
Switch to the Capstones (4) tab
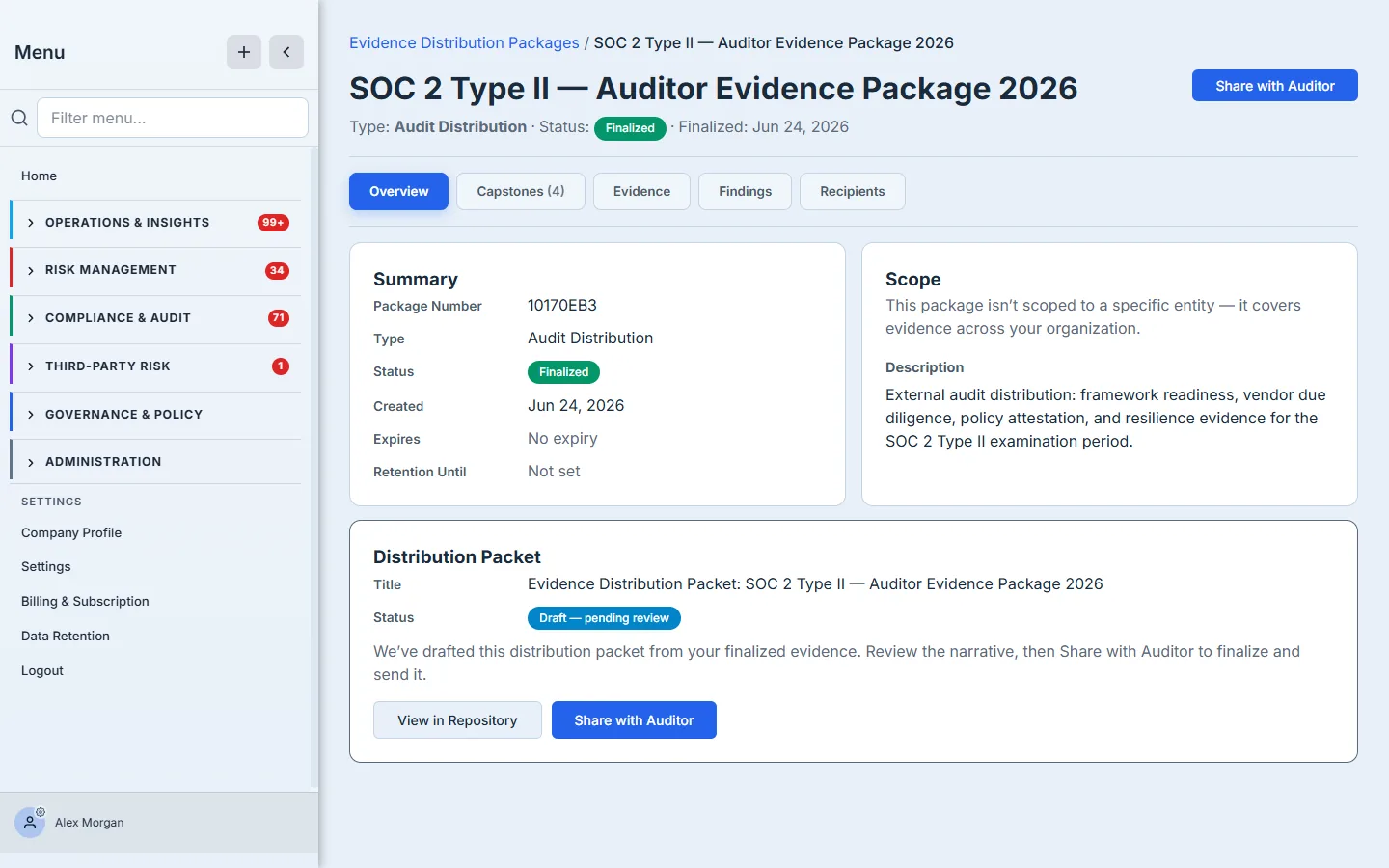521,191
